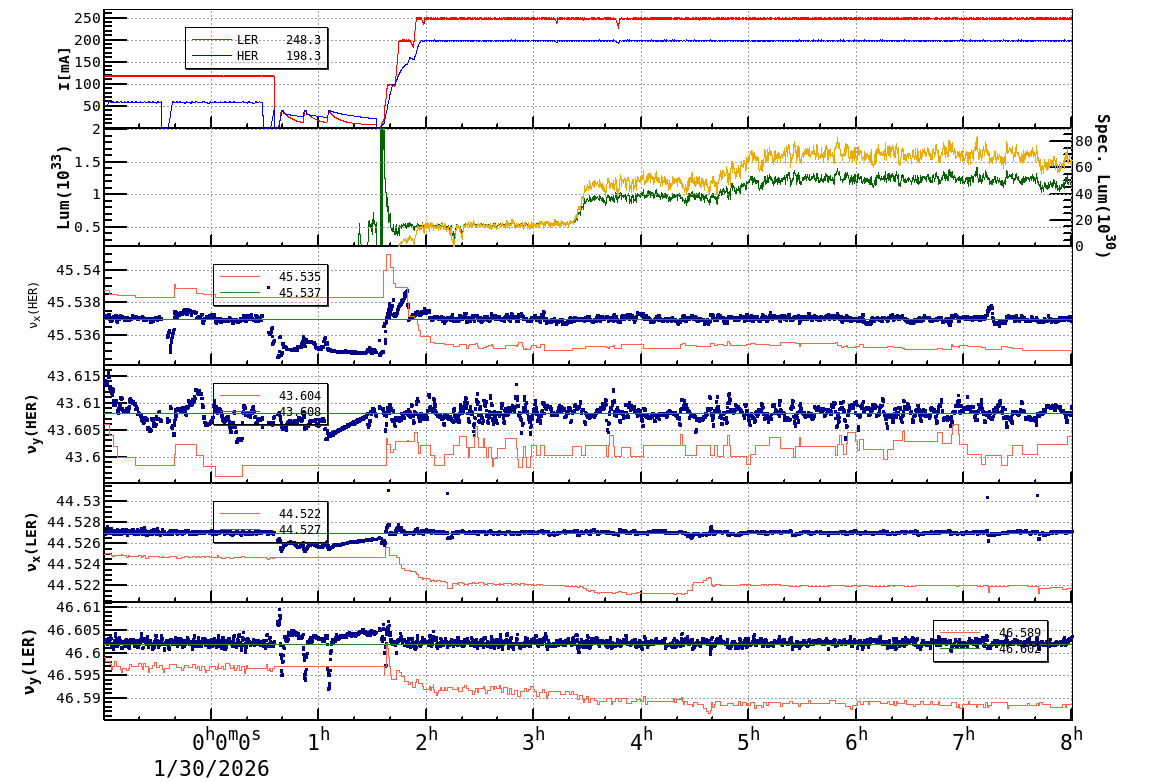
Task: Click the 6h time axis label
Action: tap(856, 739)
